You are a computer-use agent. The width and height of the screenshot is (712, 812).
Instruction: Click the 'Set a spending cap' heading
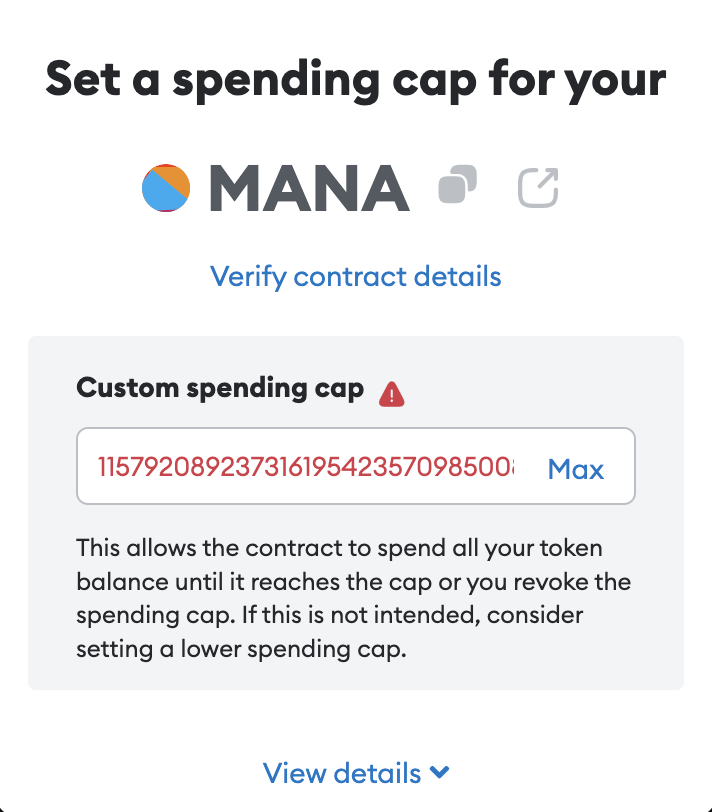[355, 80]
